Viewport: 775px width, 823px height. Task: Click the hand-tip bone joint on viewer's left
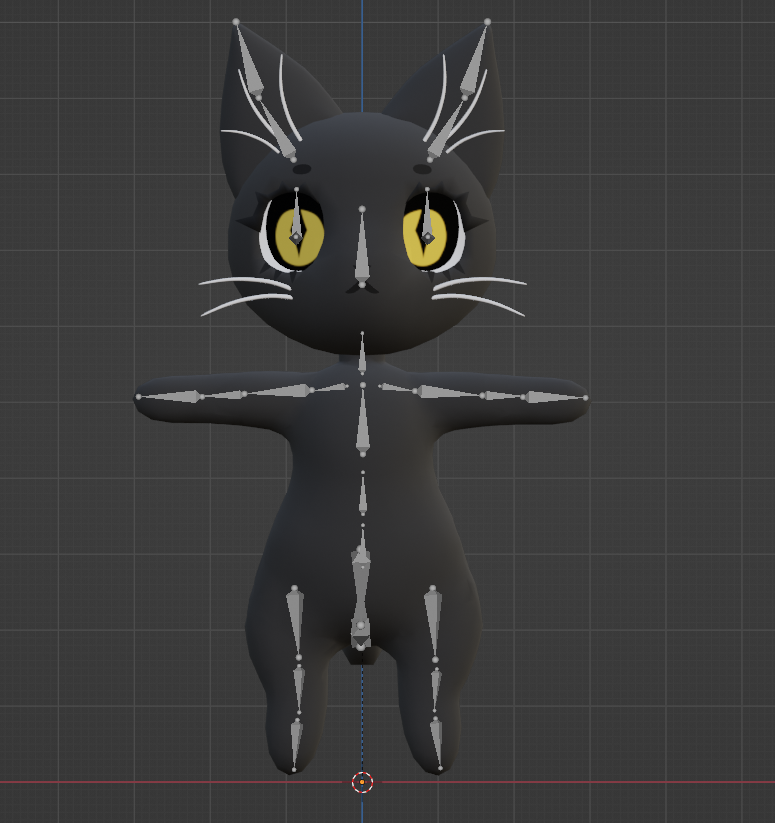coord(139,397)
